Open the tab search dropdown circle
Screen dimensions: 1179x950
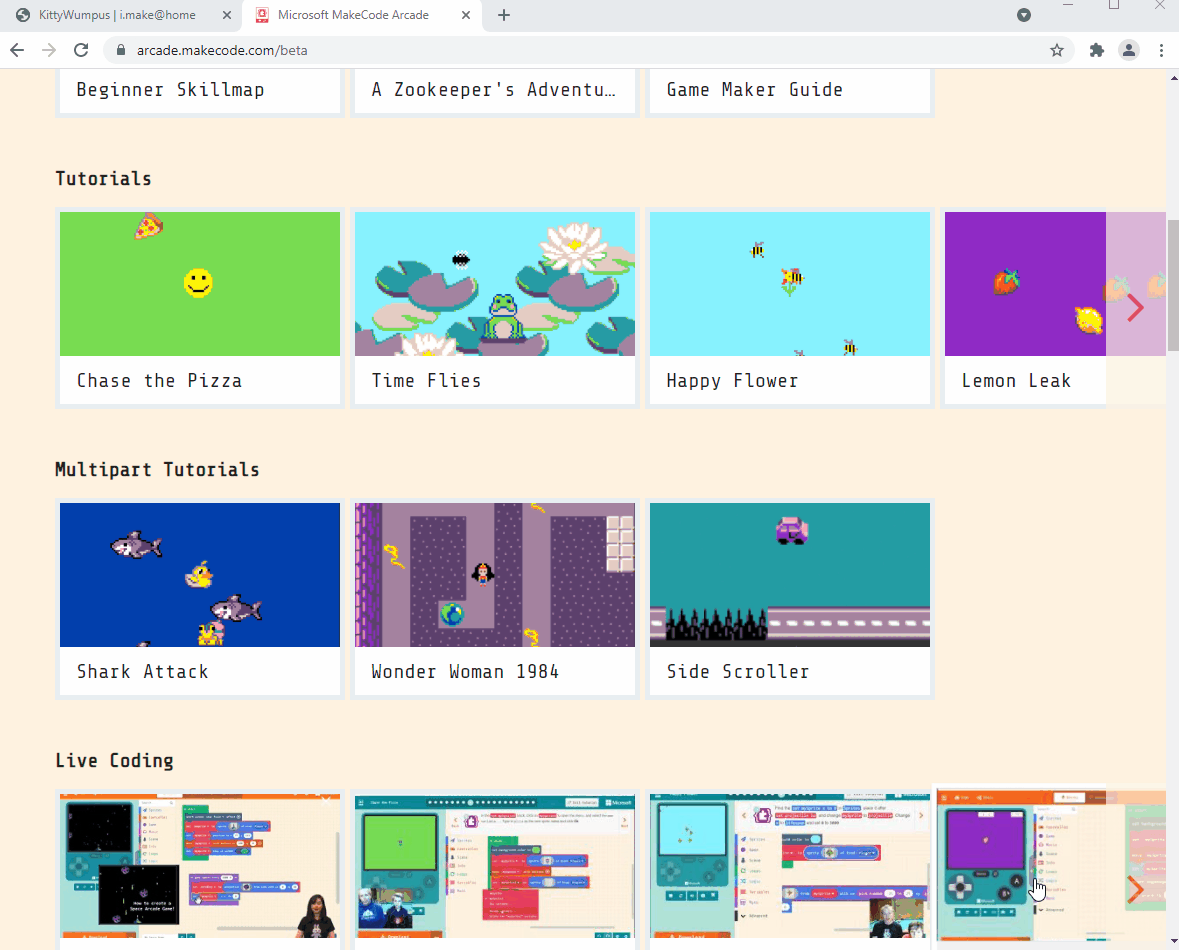tap(1023, 15)
